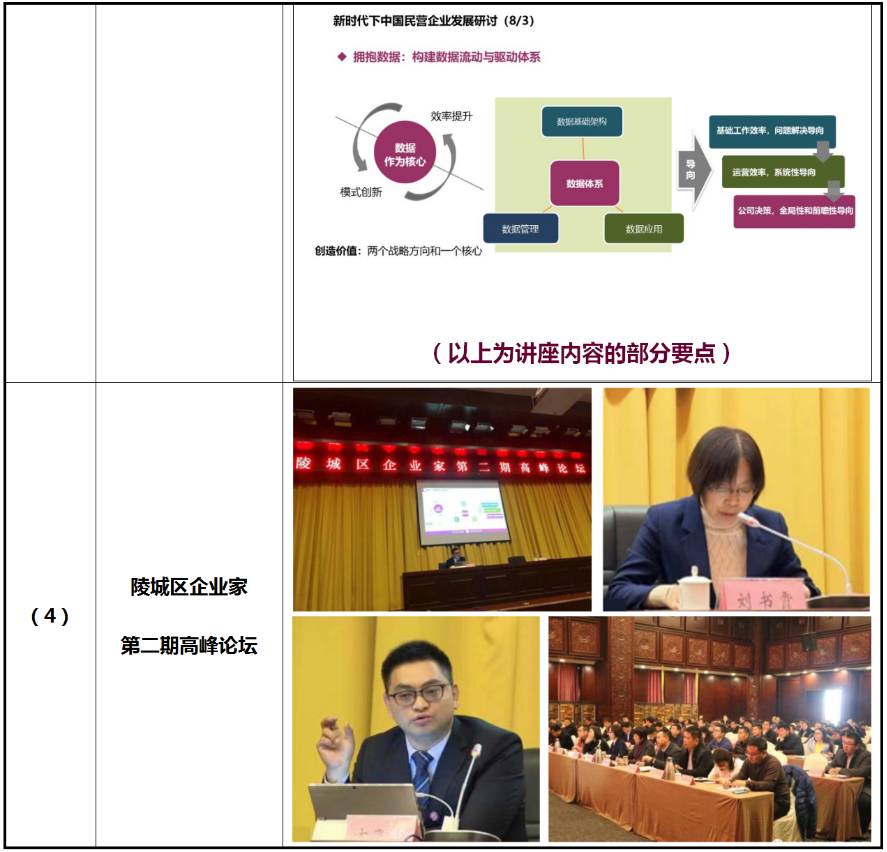This screenshot has width=887, height=852.
Task: Click the 公司决策,全局性和前瞻性导向 box
Action: tap(794, 212)
